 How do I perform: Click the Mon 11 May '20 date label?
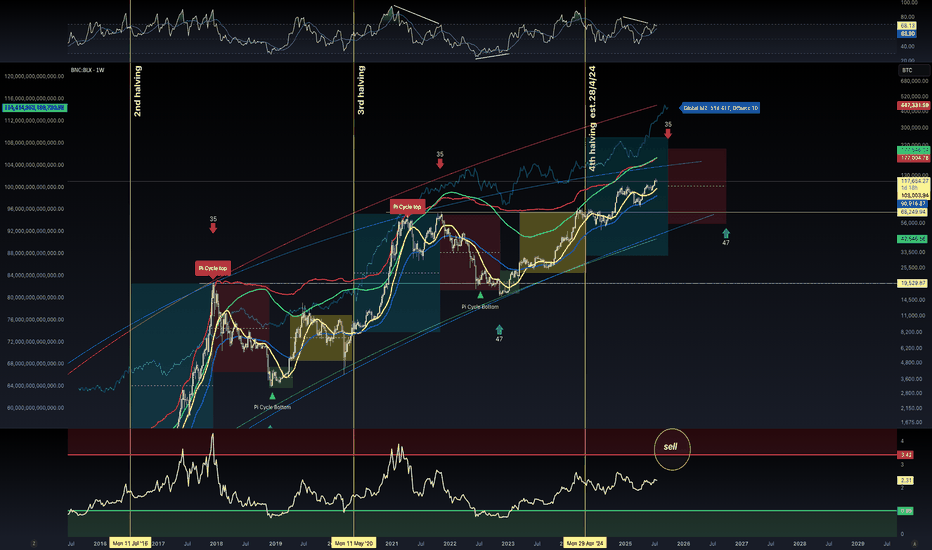click(x=354, y=543)
